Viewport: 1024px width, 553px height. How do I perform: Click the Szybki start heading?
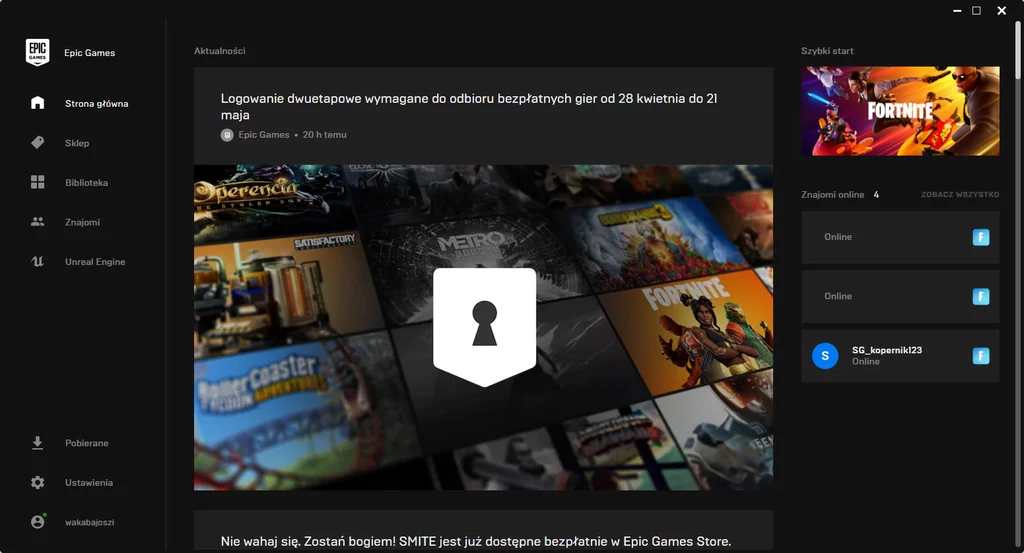click(827, 51)
